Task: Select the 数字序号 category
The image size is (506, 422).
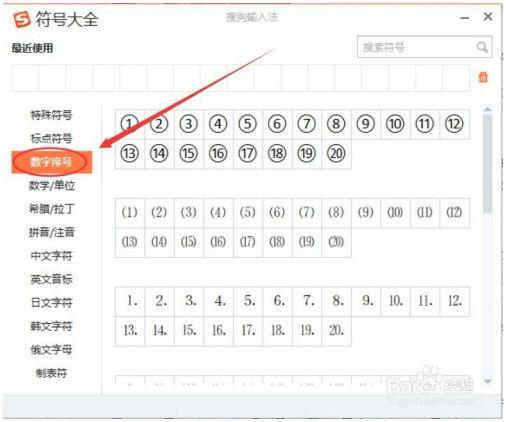Action: (52, 162)
